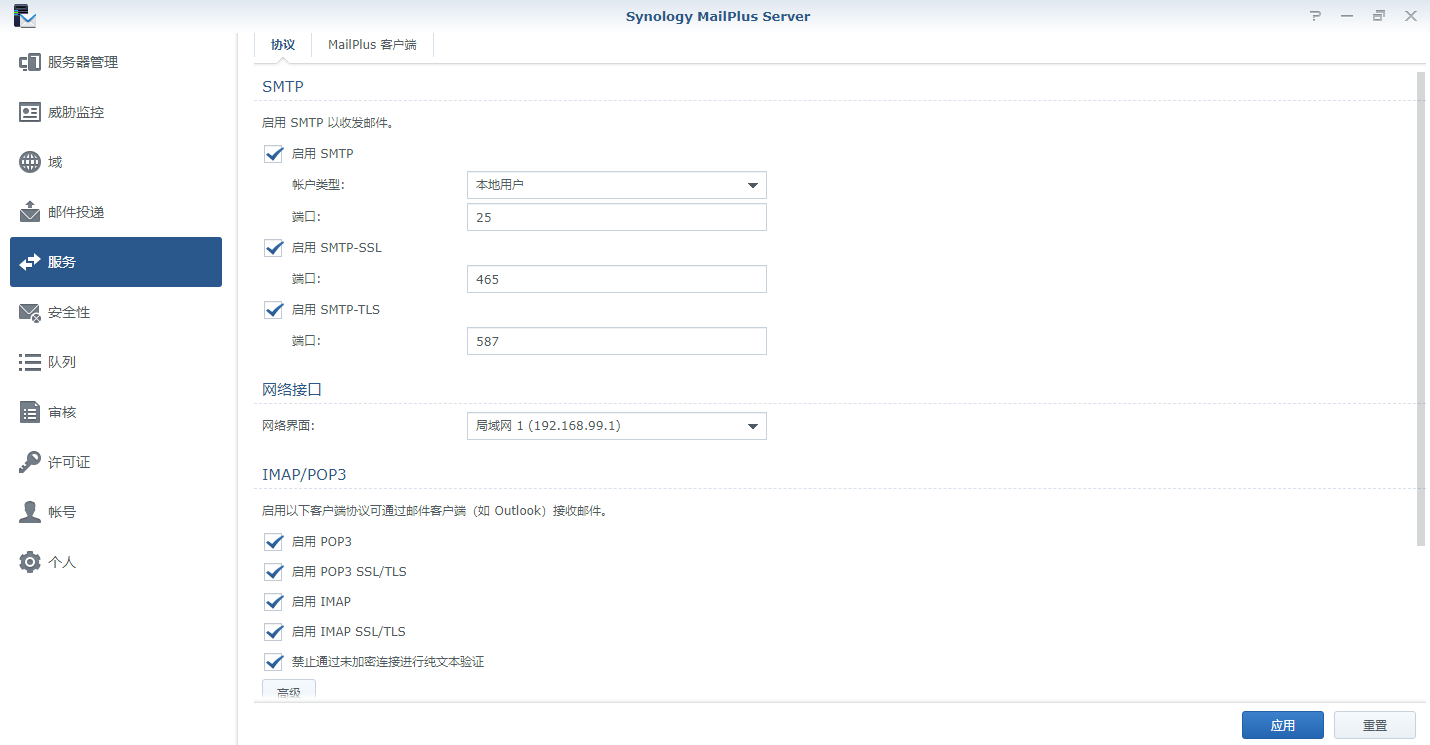Image resolution: width=1430 pixels, height=745 pixels.
Task: Click the License (许可证) key icon
Action: (30, 462)
